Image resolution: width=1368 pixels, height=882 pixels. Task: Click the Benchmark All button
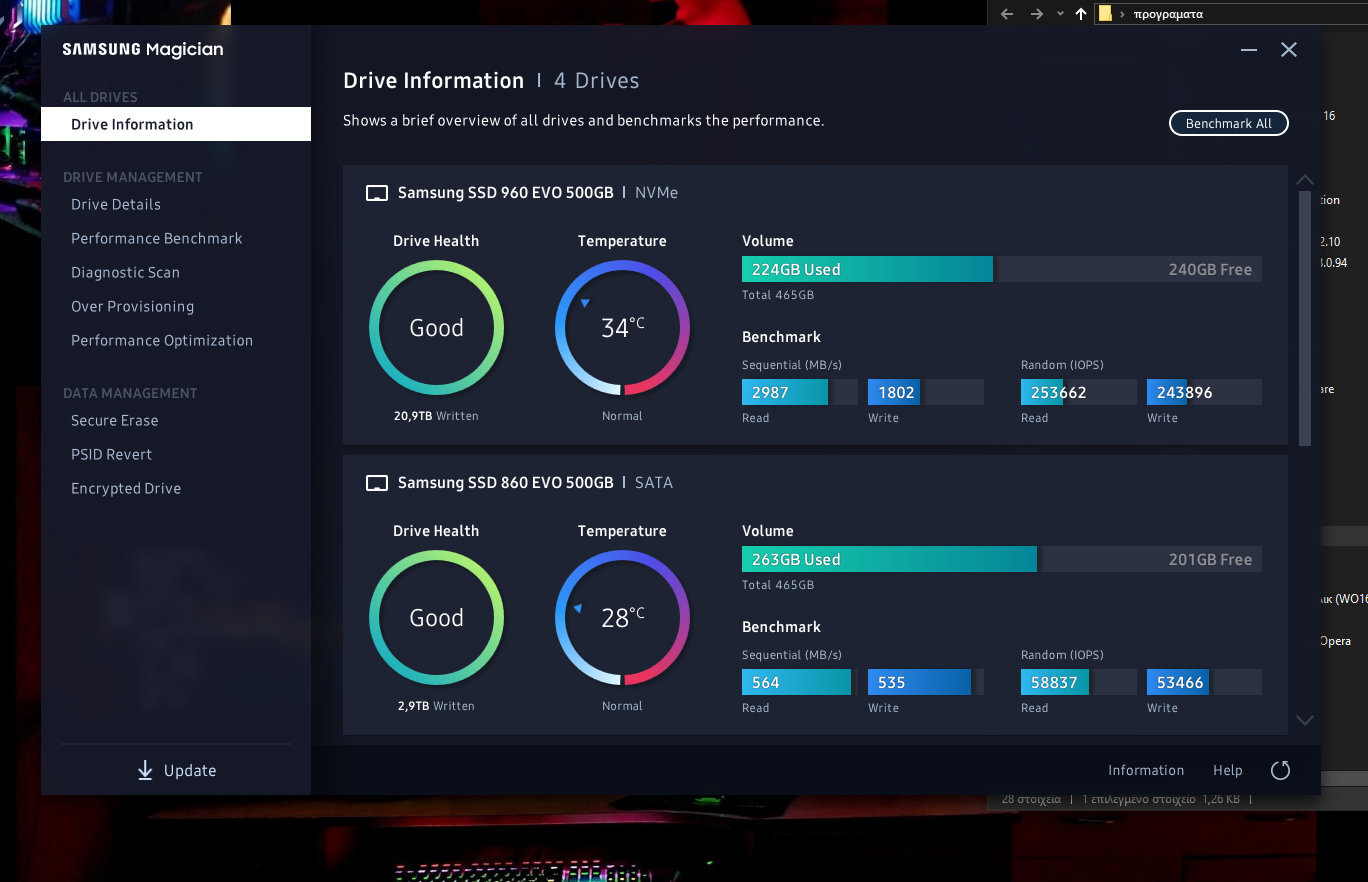(1229, 123)
